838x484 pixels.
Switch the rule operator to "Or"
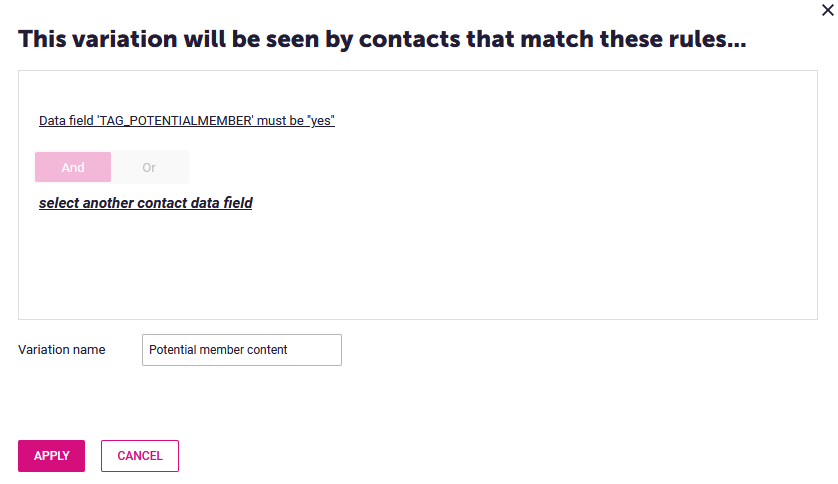pos(149,167)
